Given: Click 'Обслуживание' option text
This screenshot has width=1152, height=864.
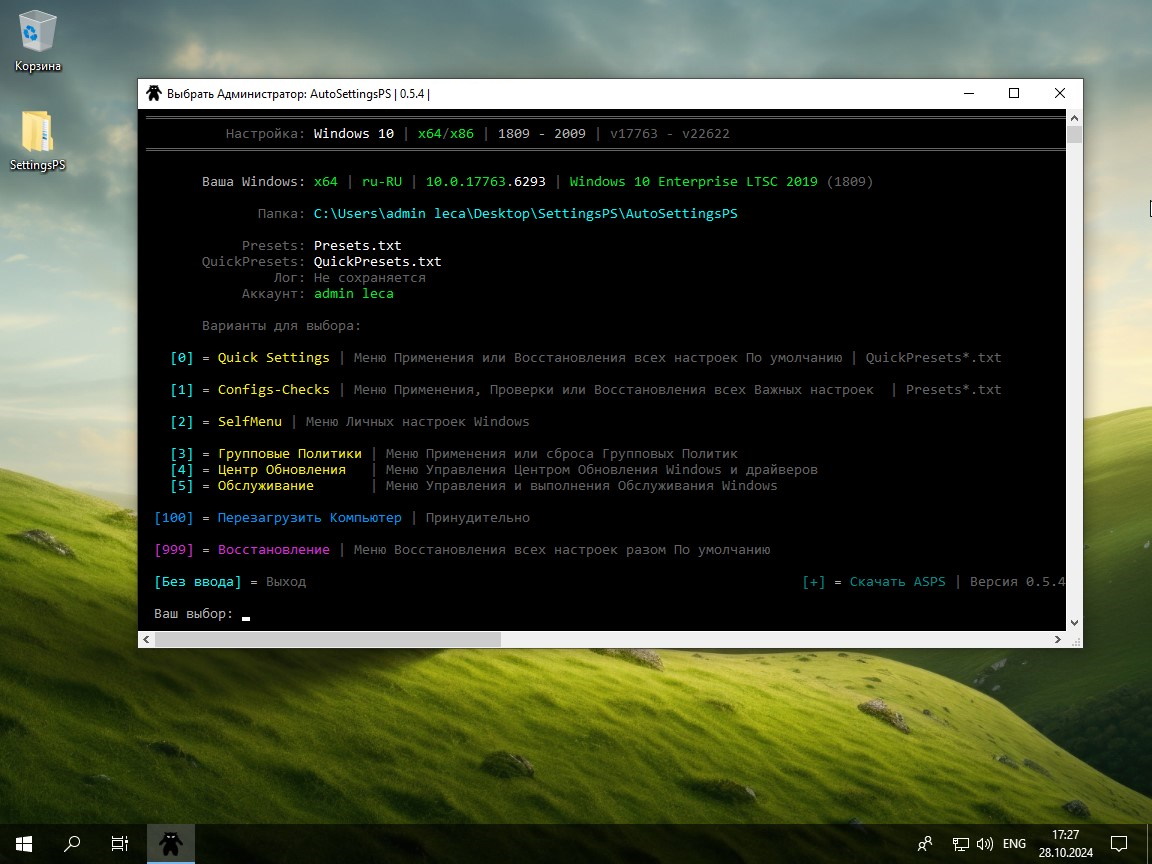Looking at the screenshot, I should tap(265, 486).
